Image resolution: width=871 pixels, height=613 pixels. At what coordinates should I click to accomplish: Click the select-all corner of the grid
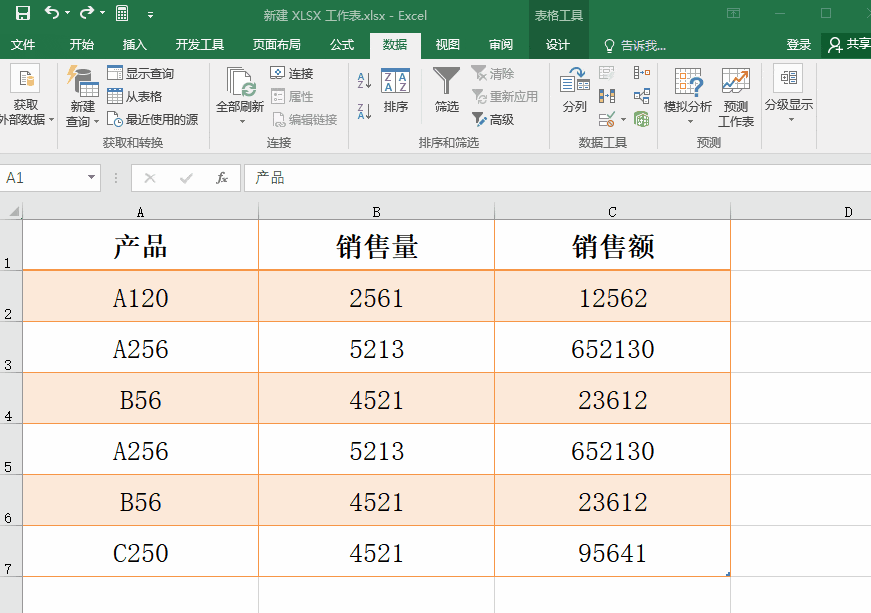click(x=13, y=212)
